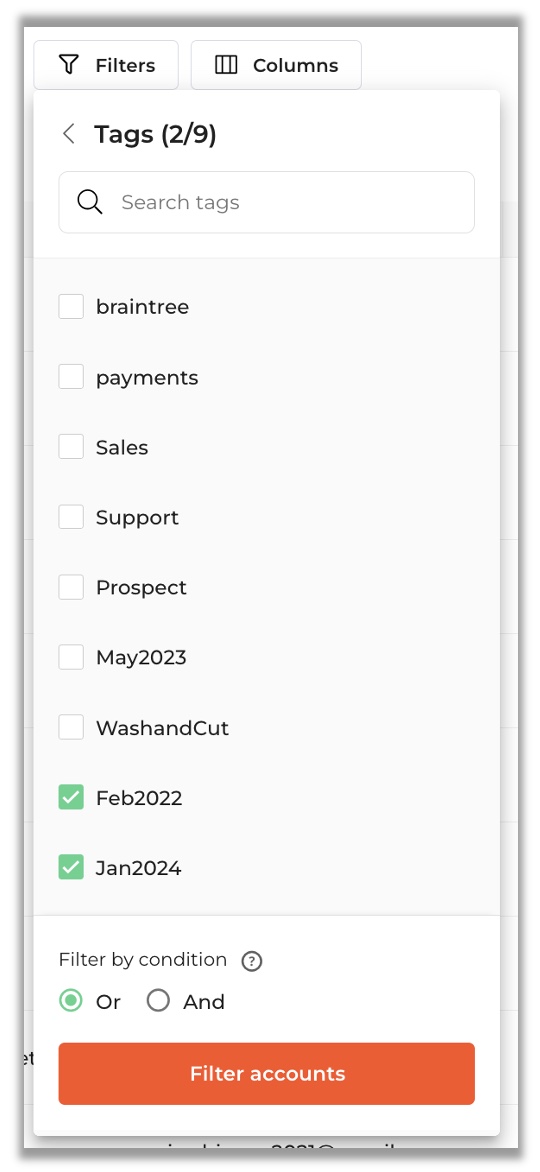Select the WashandCut tag checkbox

pos(71,727)
